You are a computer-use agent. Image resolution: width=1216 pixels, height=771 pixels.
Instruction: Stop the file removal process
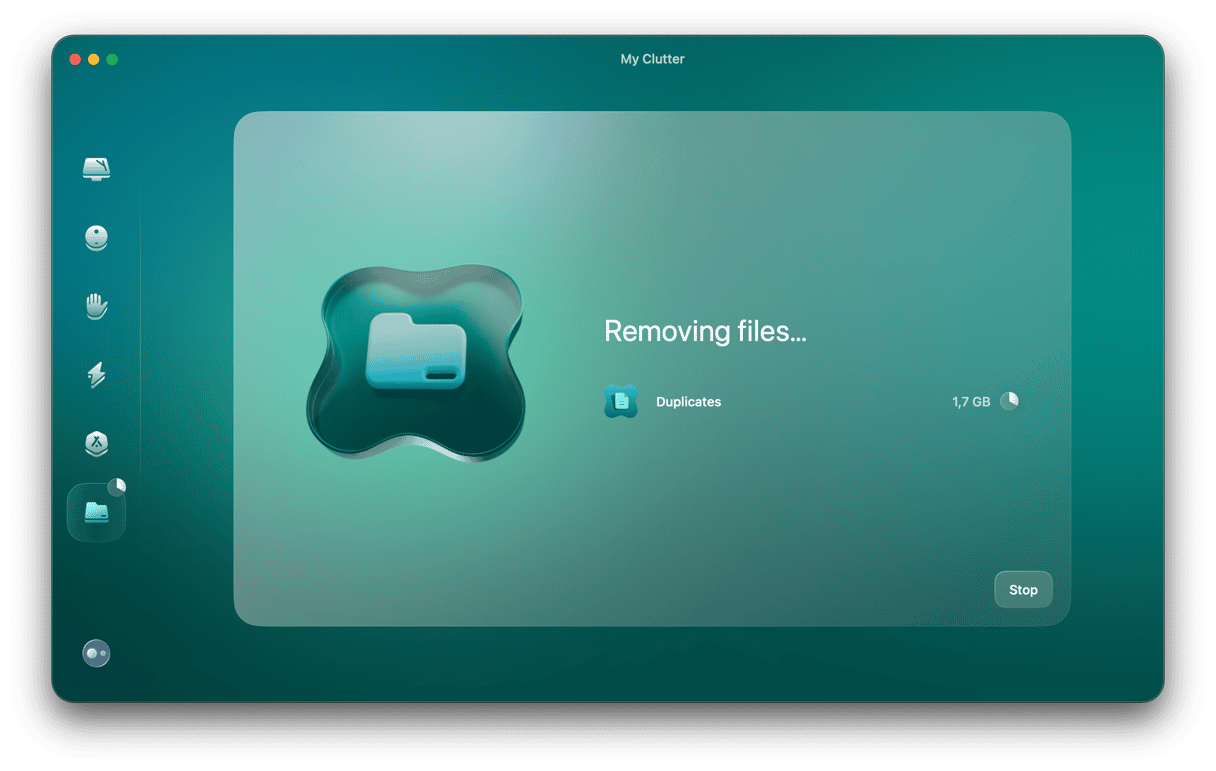1023,590
